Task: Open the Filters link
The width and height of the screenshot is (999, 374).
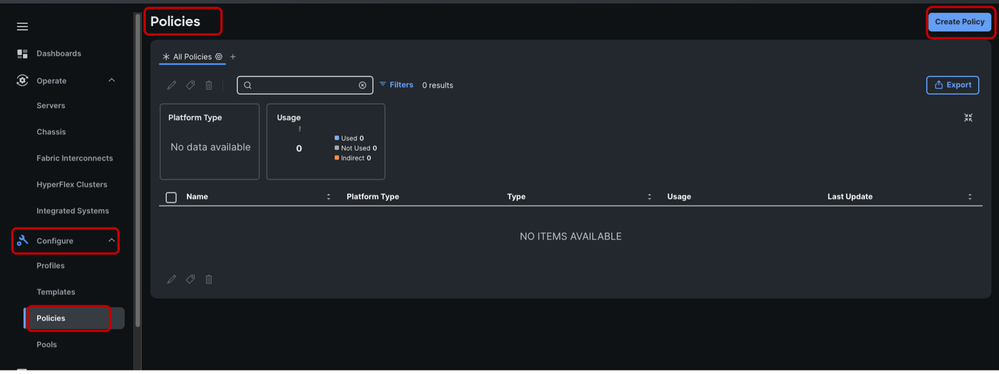Action: (401, 85)
